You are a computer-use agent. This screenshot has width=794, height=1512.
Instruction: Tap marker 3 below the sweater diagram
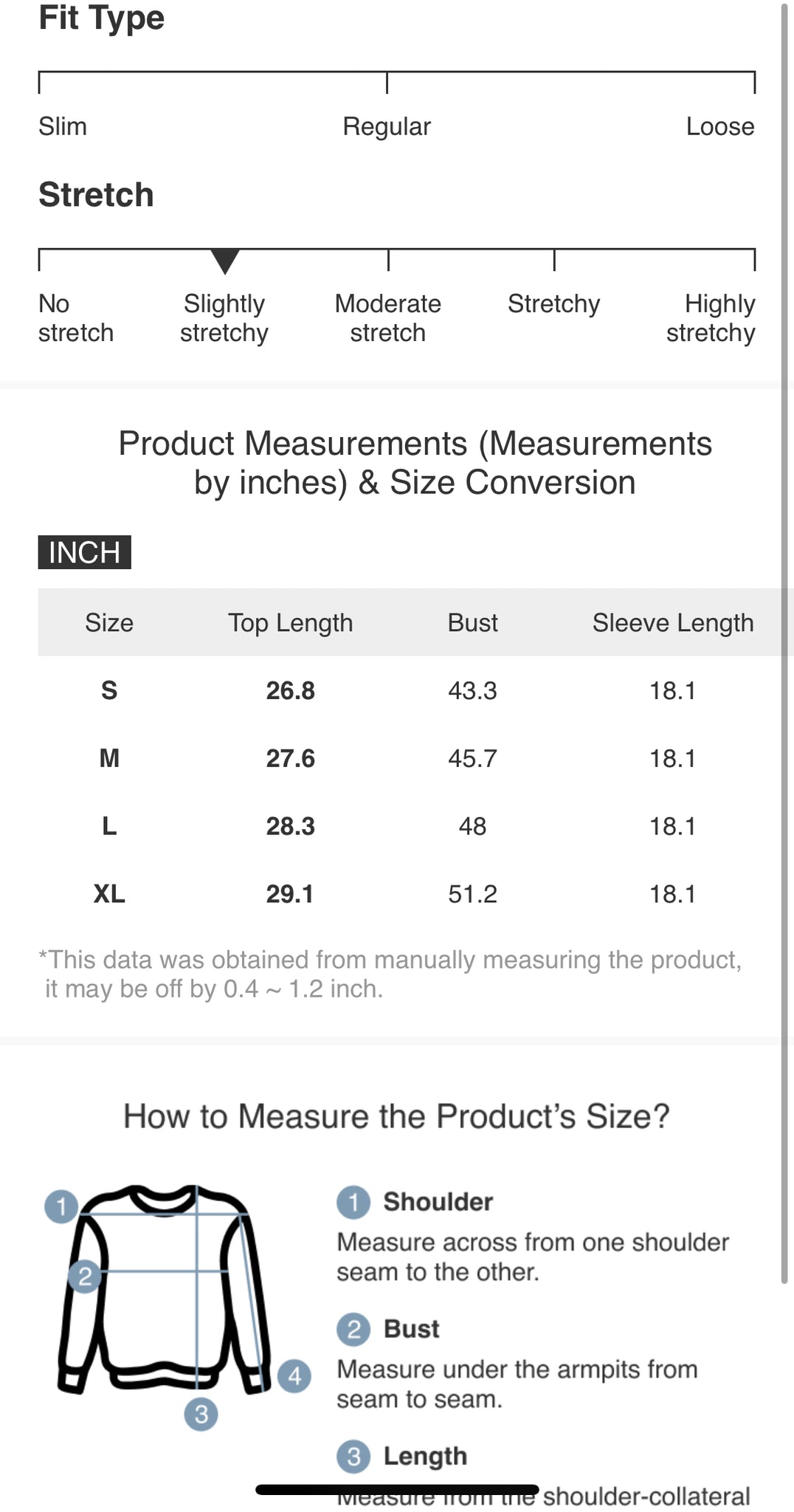(201, 1414)
